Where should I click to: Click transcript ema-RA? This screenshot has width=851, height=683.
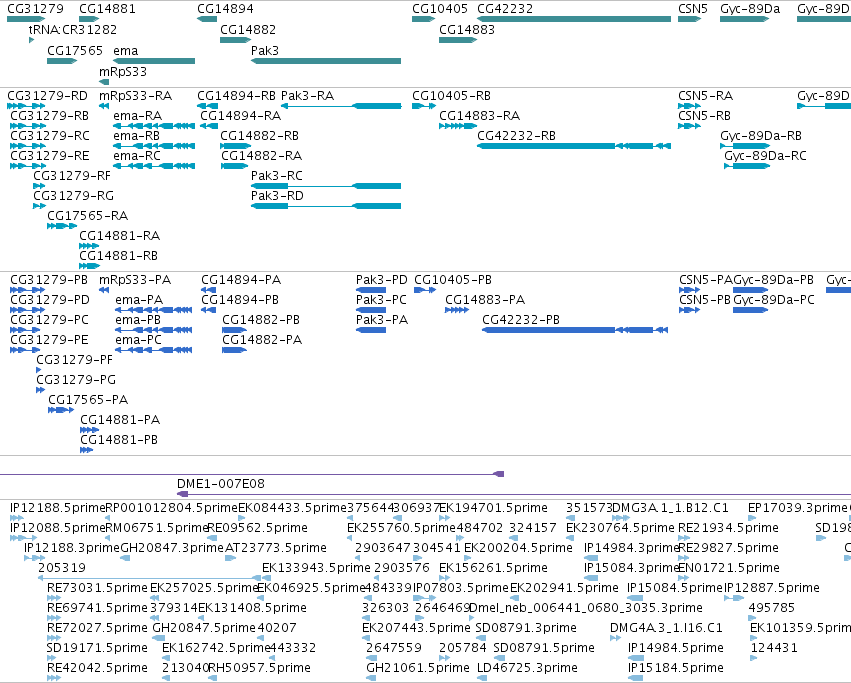click(137, 116)
